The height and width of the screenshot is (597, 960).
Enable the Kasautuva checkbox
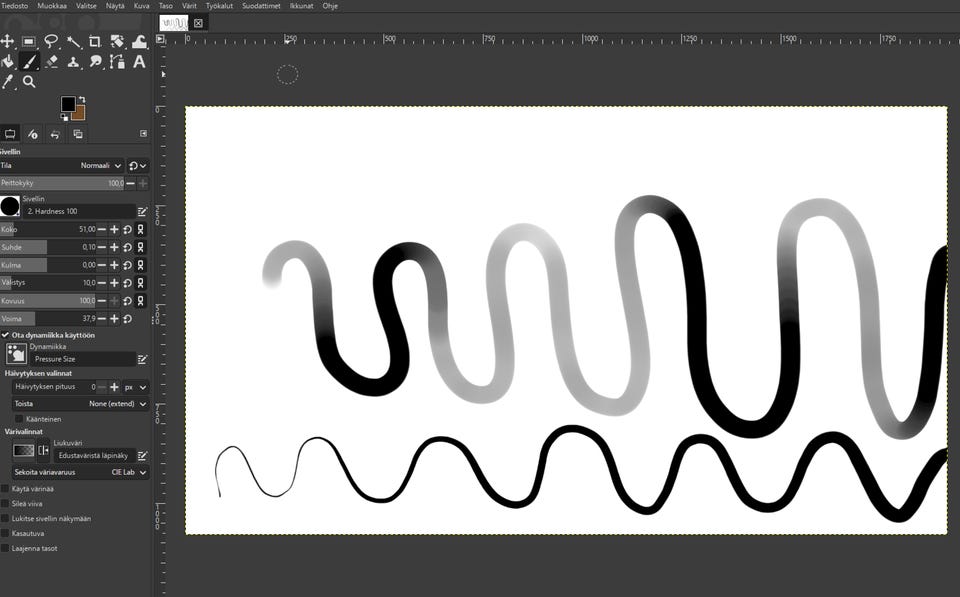tap(6, 533)
